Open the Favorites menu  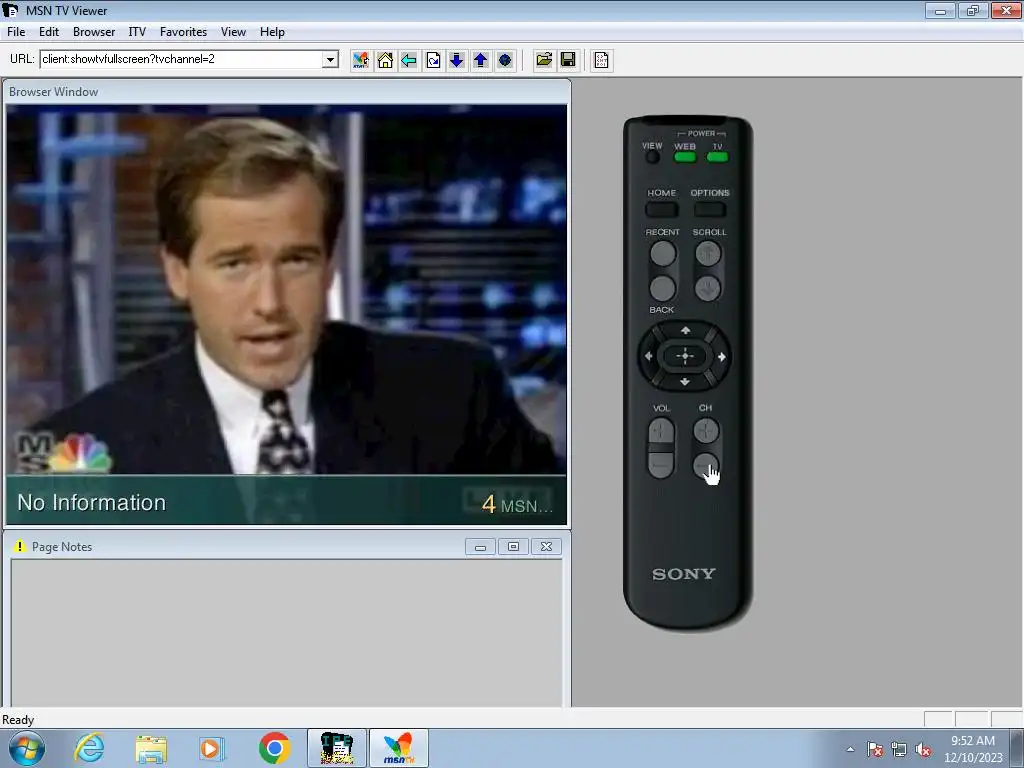click(184, 32)
